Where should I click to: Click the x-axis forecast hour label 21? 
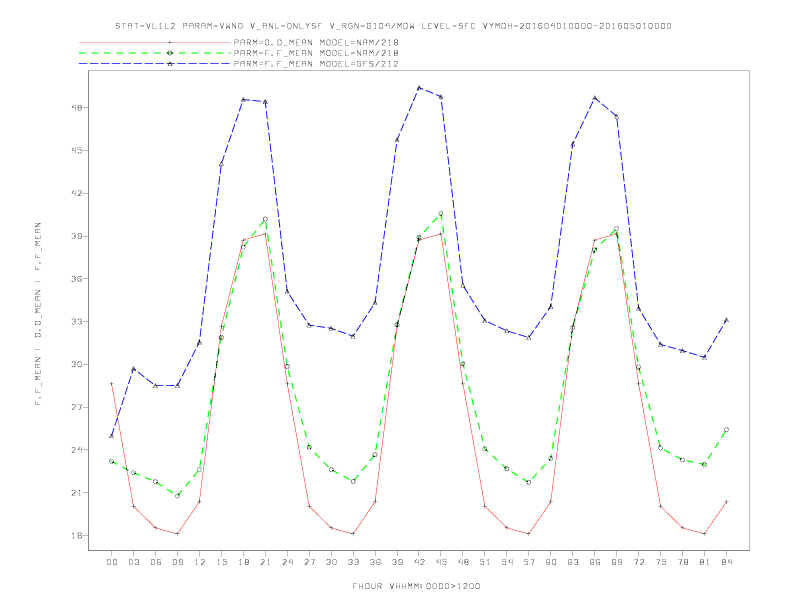click(265, 562)
